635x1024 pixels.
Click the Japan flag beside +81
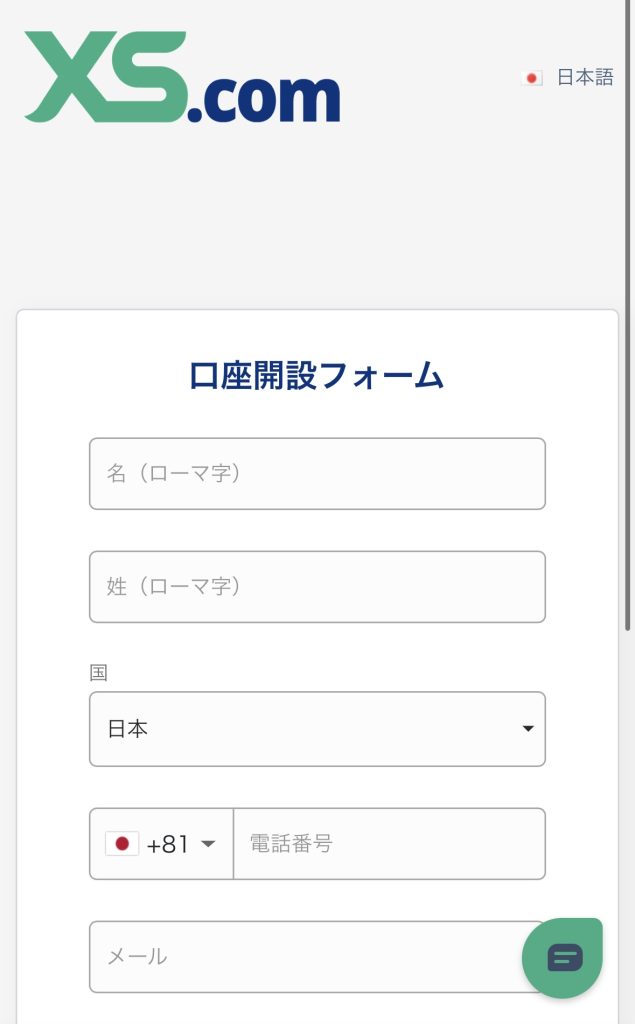pos(122,844)
